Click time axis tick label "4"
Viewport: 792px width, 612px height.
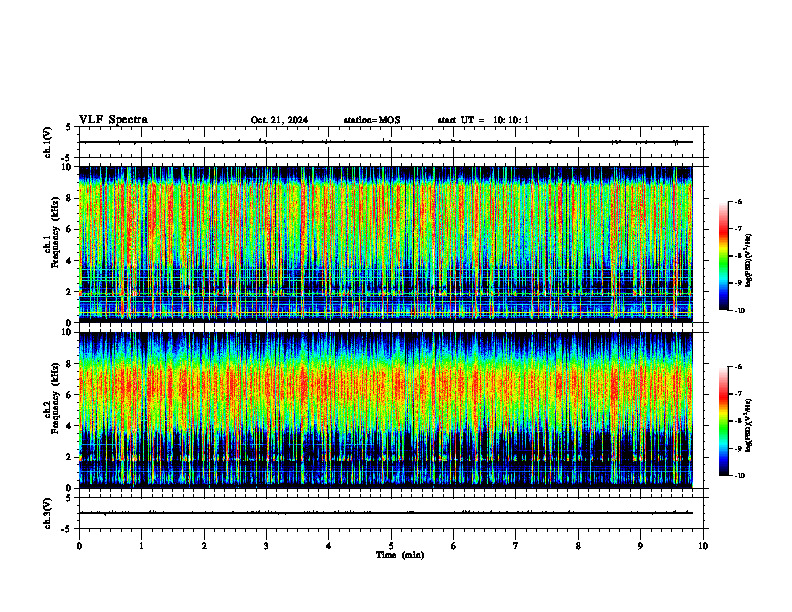tap(329, 546)
